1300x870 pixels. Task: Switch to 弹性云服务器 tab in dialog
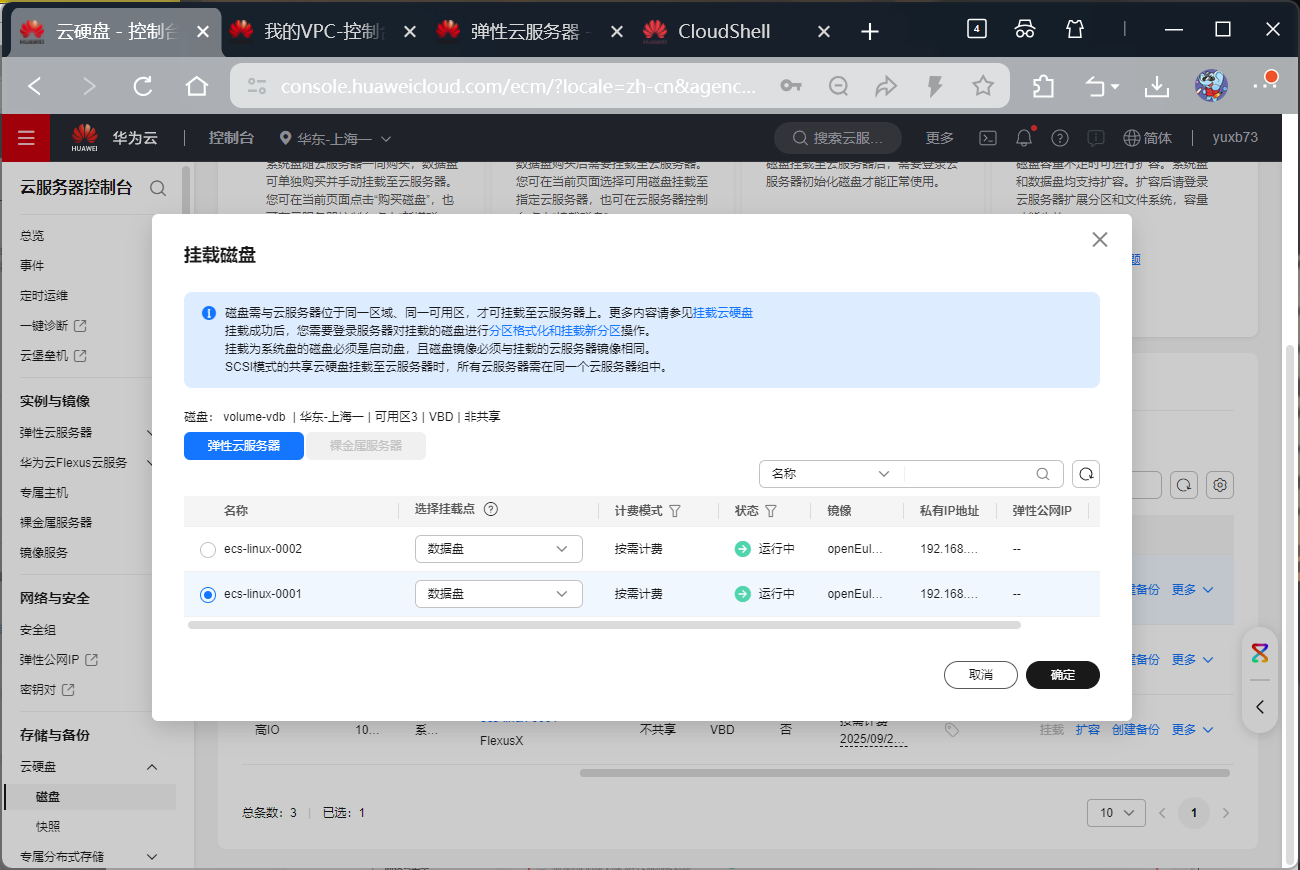click(244, 446)
